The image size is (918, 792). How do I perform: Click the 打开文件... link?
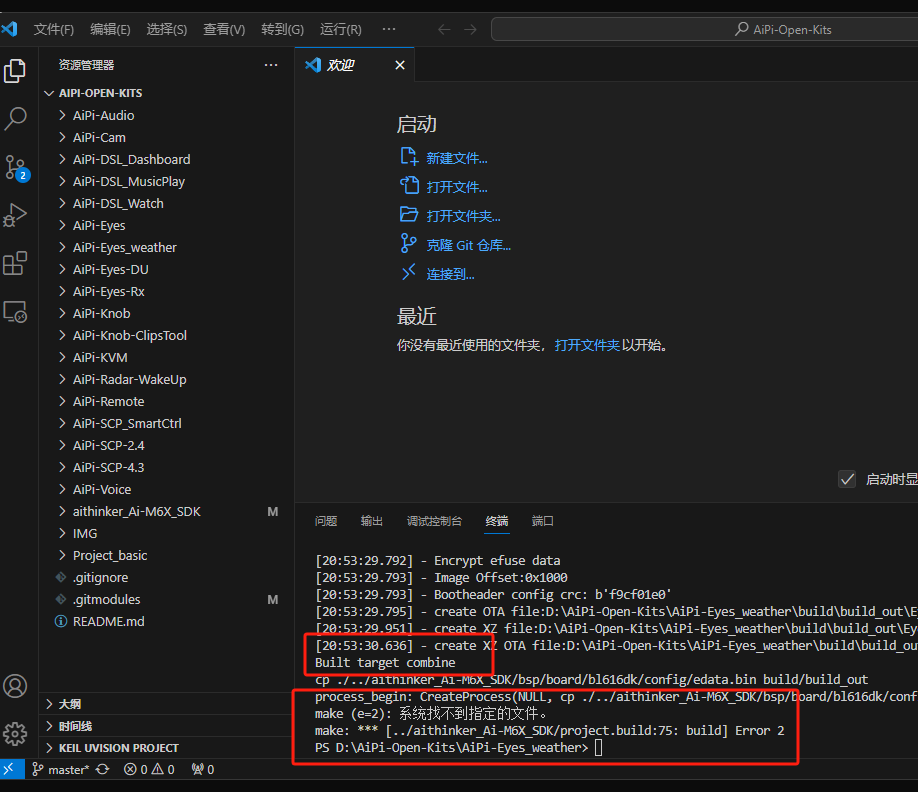click(457, 187)
